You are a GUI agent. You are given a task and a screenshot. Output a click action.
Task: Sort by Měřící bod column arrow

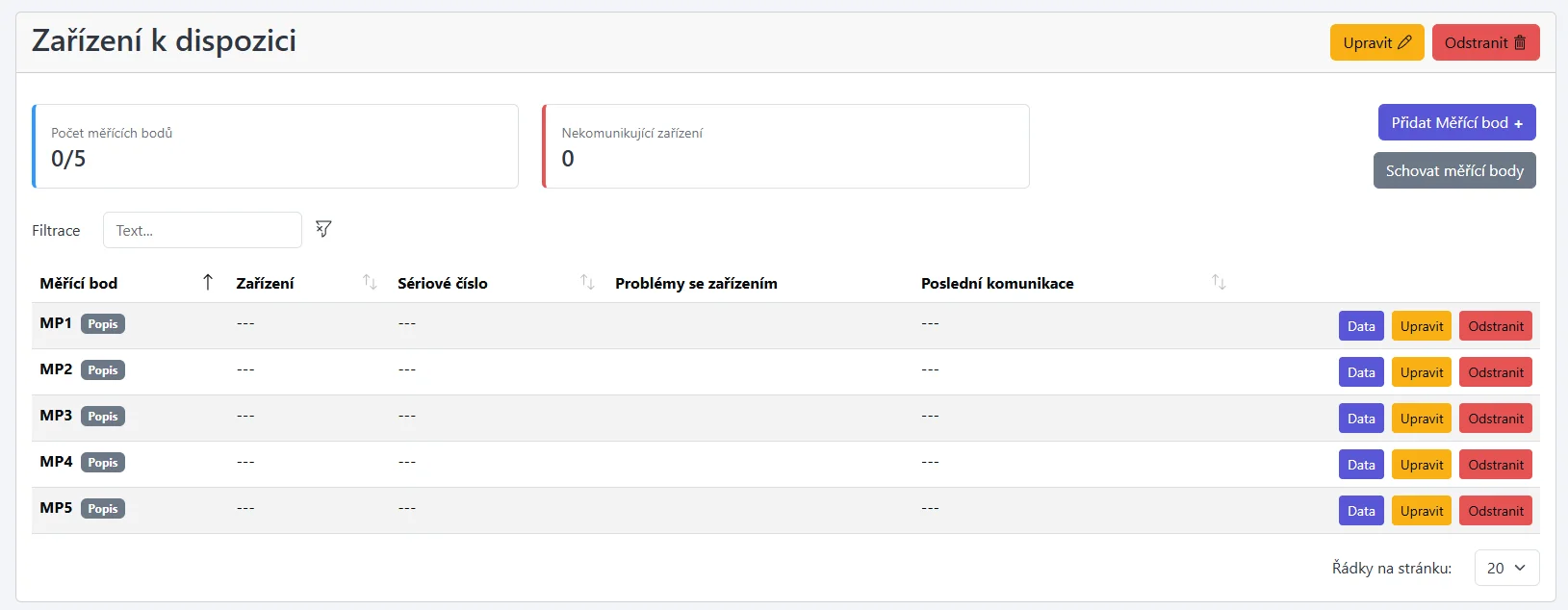coord(208,282)
